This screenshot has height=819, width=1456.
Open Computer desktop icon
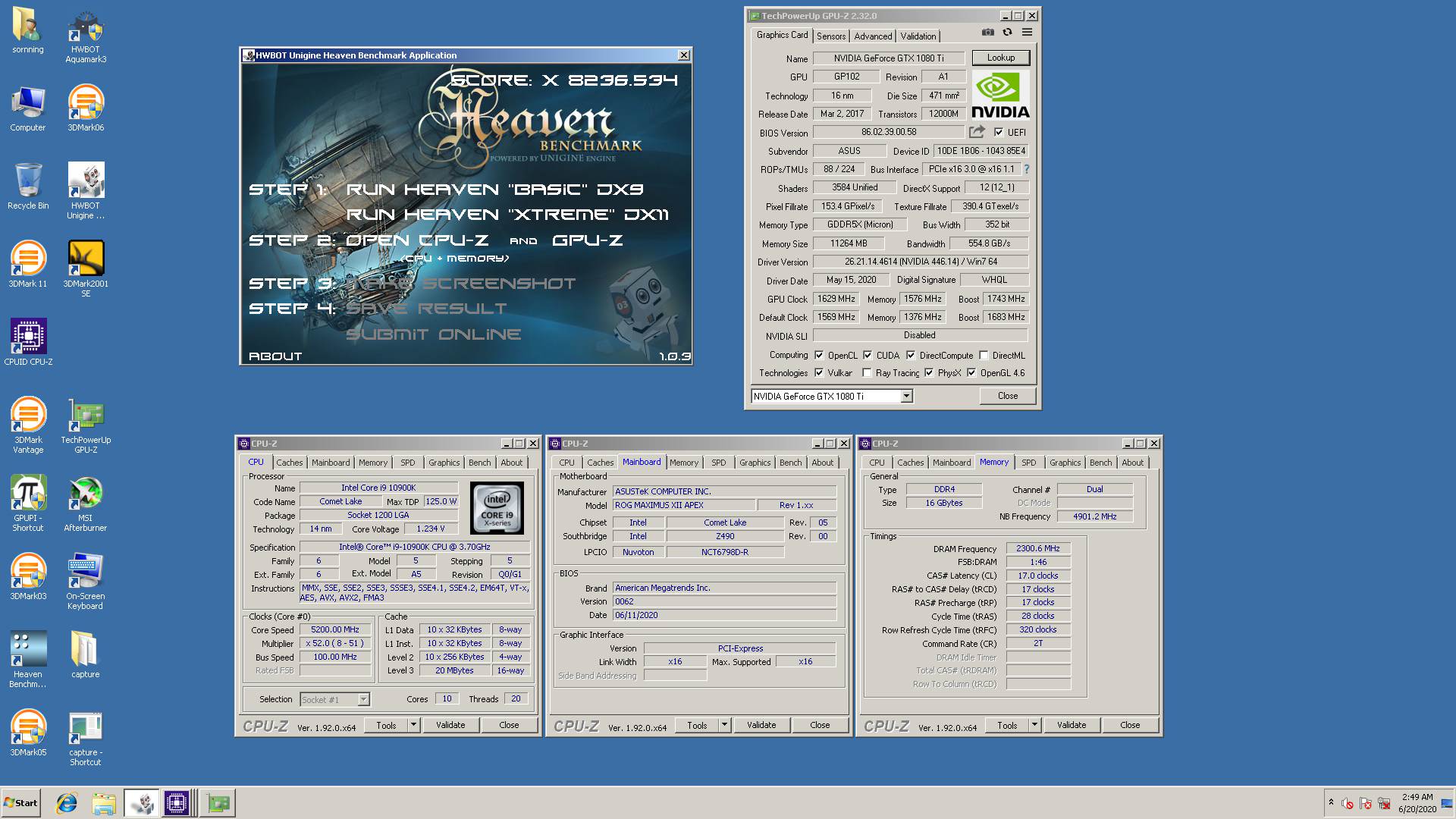pos(28,108)
